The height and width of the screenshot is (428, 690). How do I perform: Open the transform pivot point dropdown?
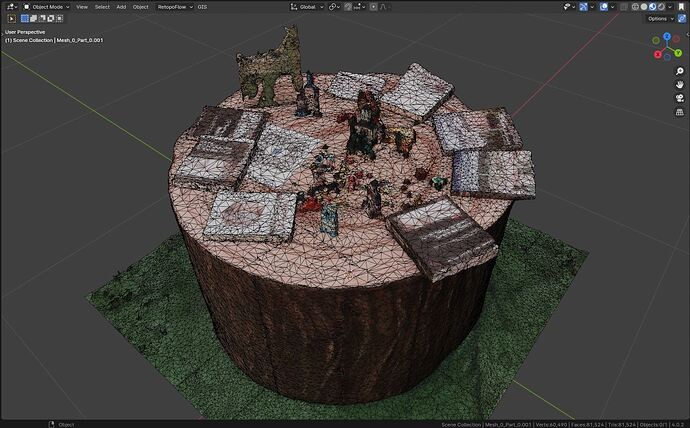tap(334, 7)
